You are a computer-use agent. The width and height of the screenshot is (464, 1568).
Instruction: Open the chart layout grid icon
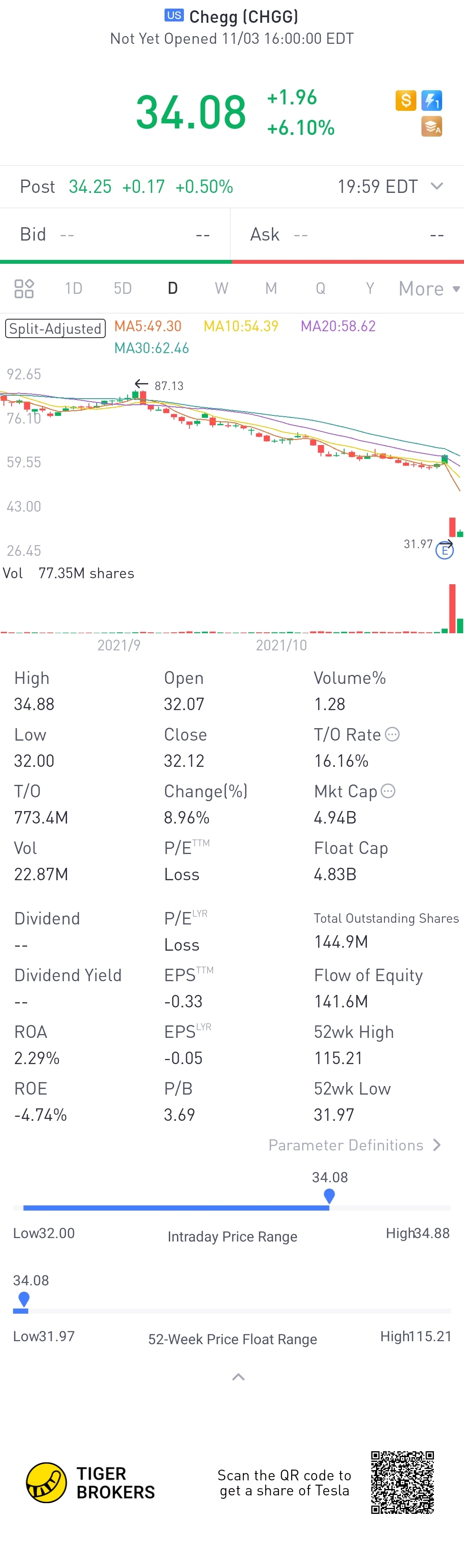[x=24, y=289]
